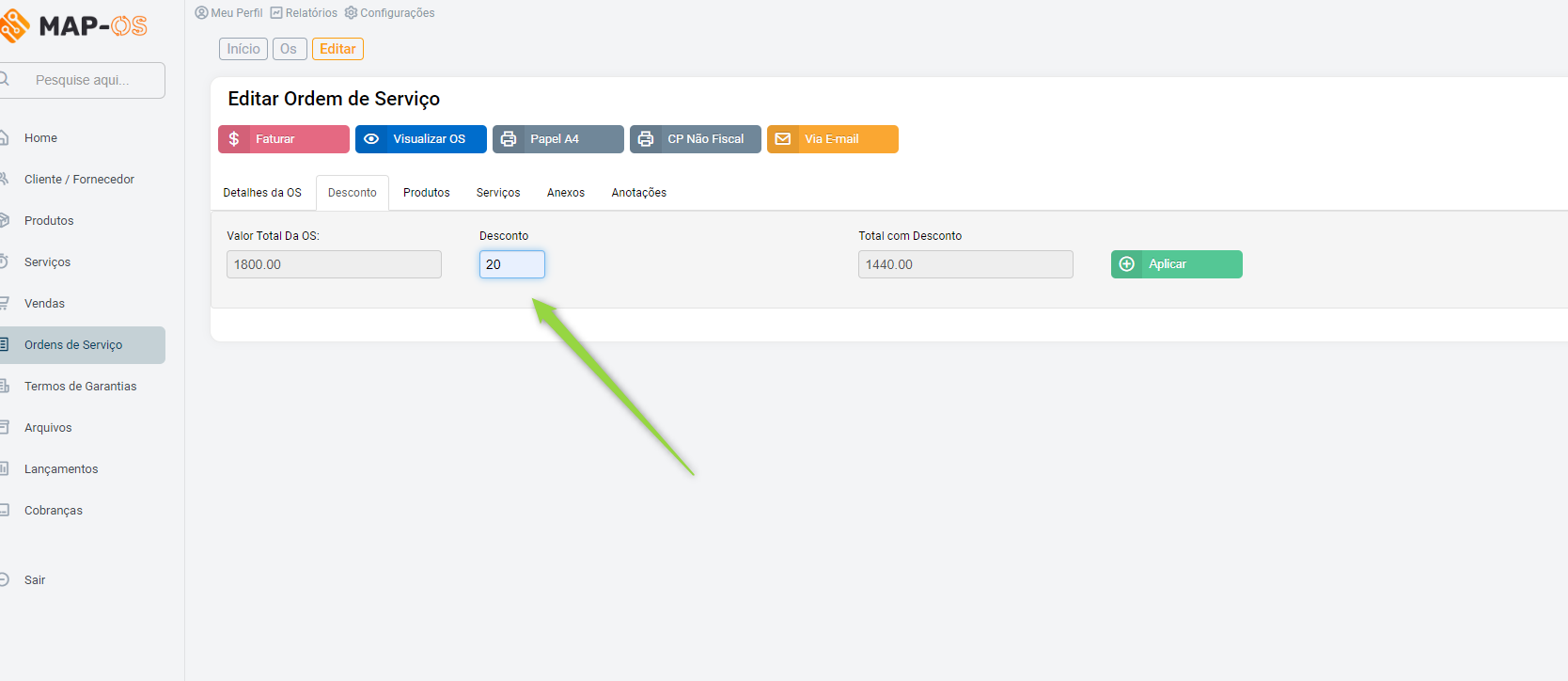Focus the Pesquise aqui search box
This screenshot has height=681, width=1568.
click(x=83, y=80)
